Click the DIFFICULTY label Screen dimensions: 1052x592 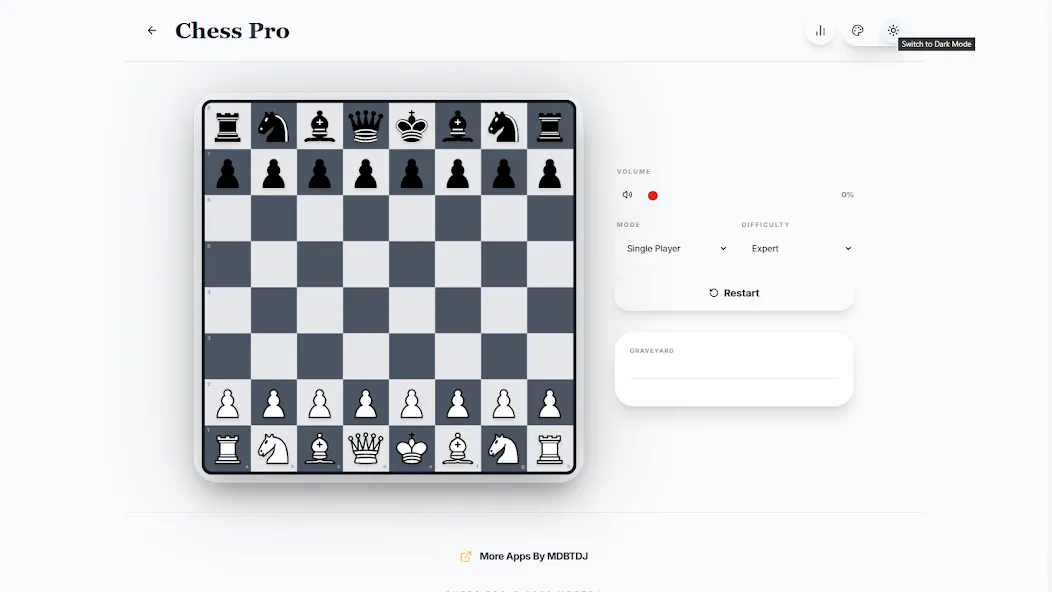[766, 225]
